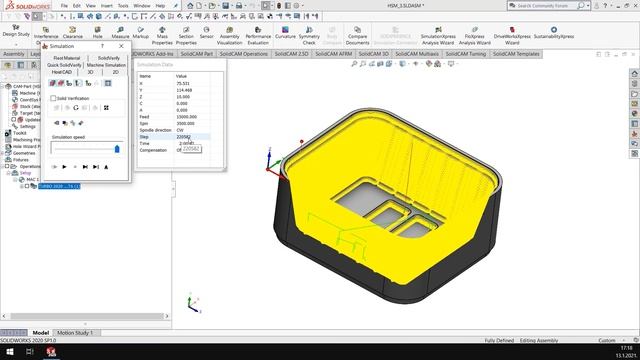Launch FloXpress Analysis Wizard
The width and height of the screenshot is (640, 360).
click(475, 36)
